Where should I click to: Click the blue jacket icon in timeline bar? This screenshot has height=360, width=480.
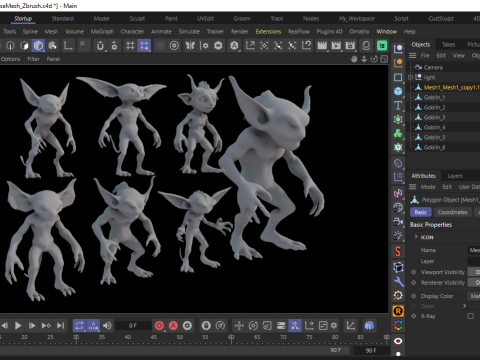(x=369, y=325)
